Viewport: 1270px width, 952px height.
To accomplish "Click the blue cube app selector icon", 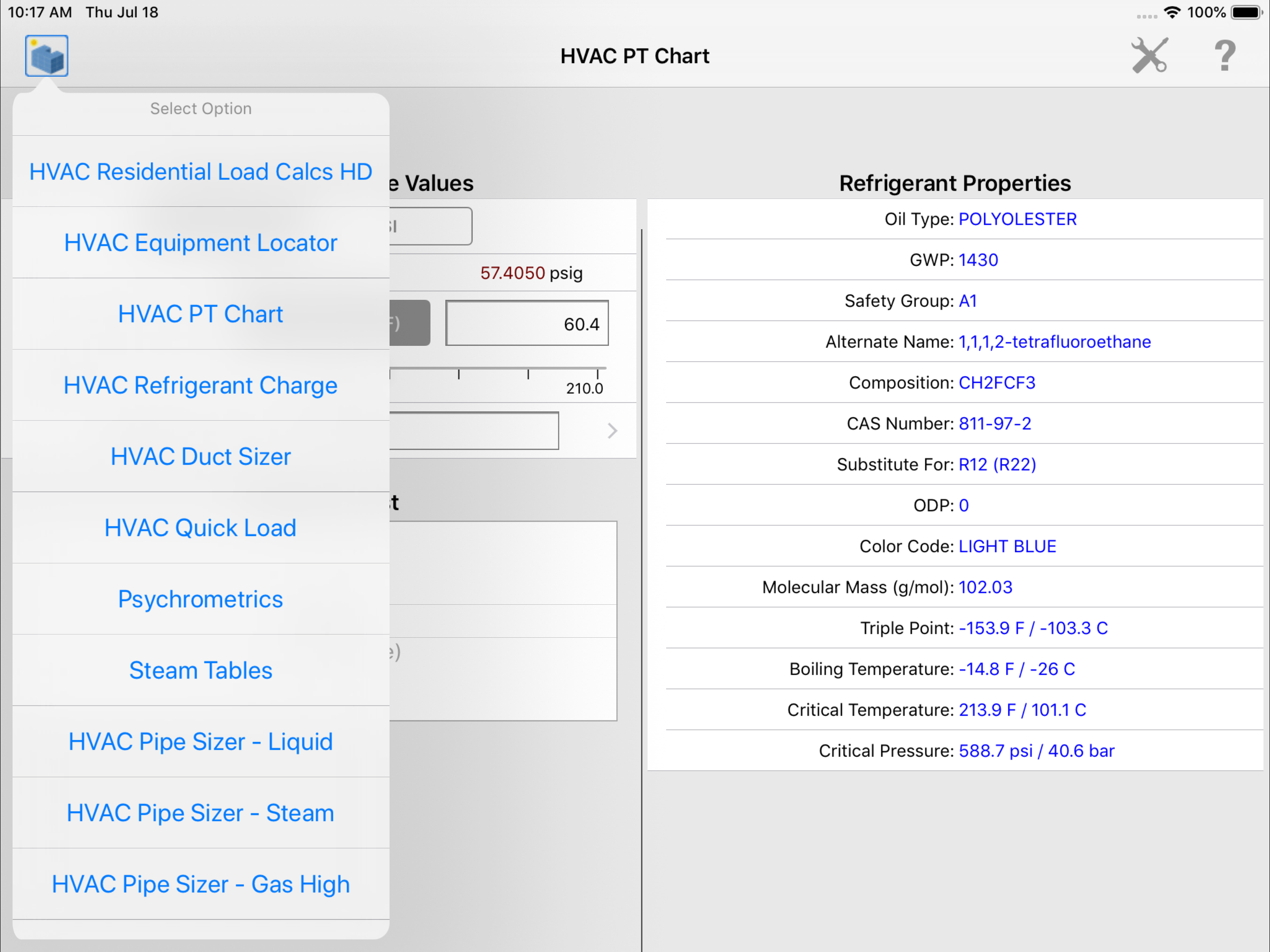I will [x=46, y=55].
